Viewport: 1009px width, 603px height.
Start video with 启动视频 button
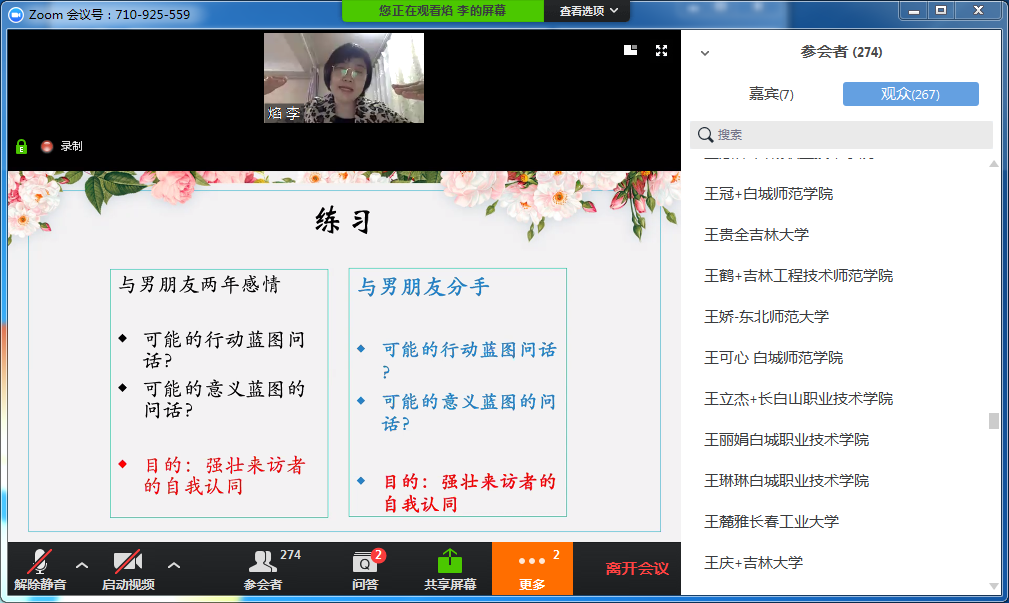(128, 569)
